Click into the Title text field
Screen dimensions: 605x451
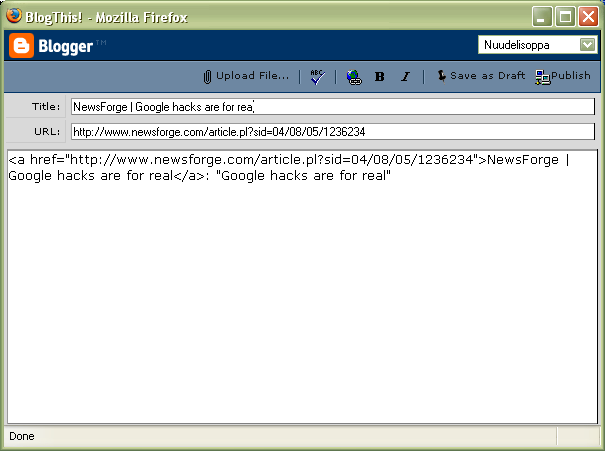332,106
